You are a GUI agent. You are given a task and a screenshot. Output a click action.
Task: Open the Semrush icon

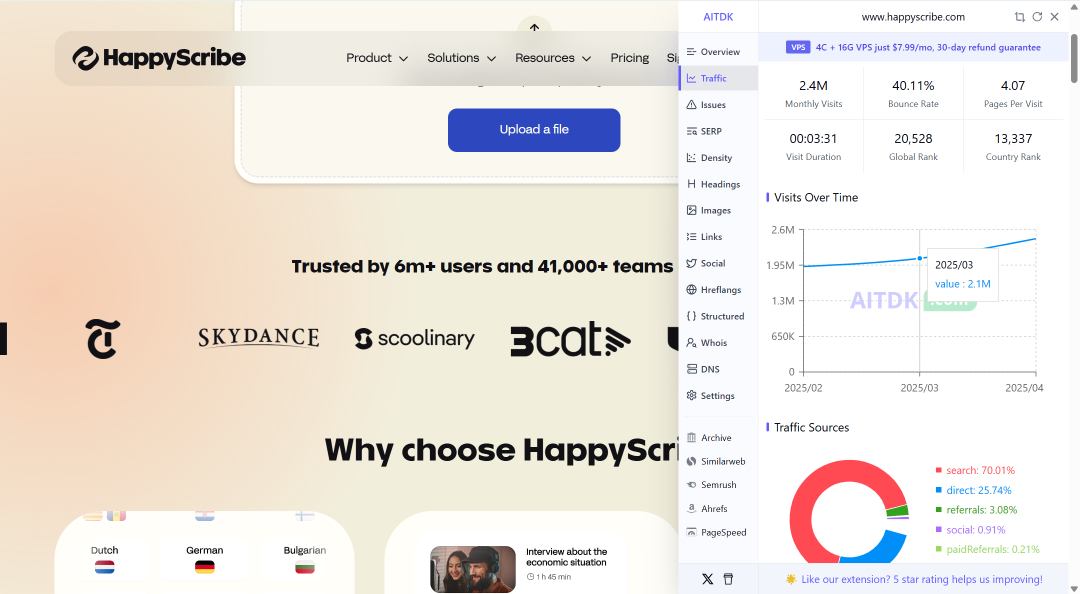pyautogui.click(x=692, y=485)
